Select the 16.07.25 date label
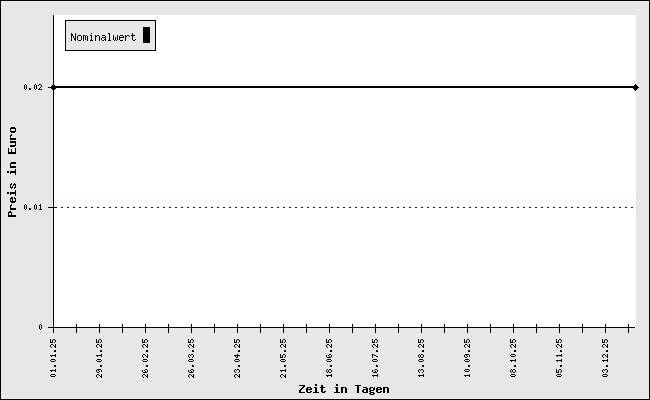Screen dimensions: 650x400 376,357
